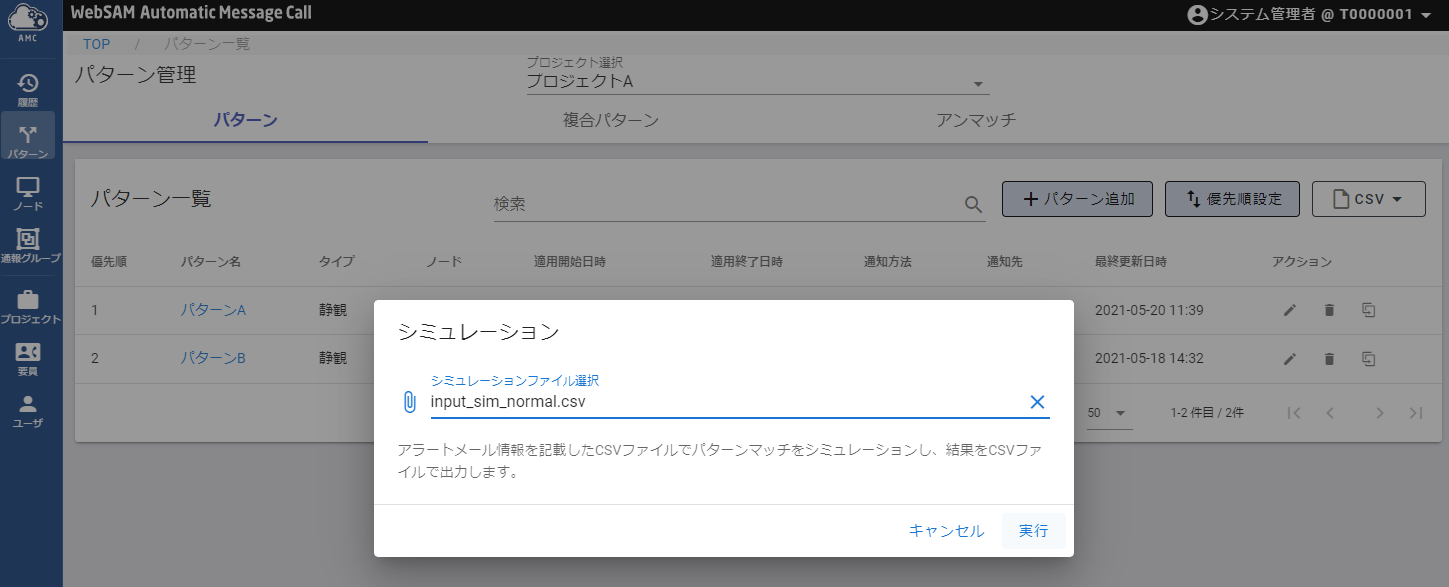Switch to the アンマッチ tab
1449x587 pixels.
[975, 121]
